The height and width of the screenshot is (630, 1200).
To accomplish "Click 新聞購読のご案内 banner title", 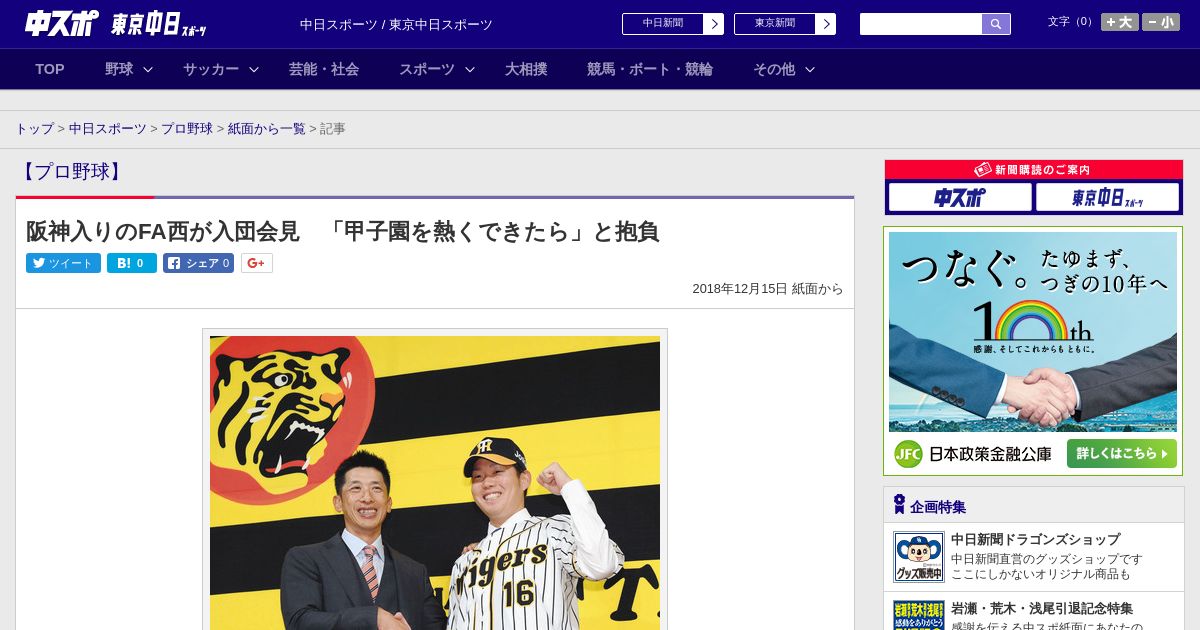I will (1033, 170).
